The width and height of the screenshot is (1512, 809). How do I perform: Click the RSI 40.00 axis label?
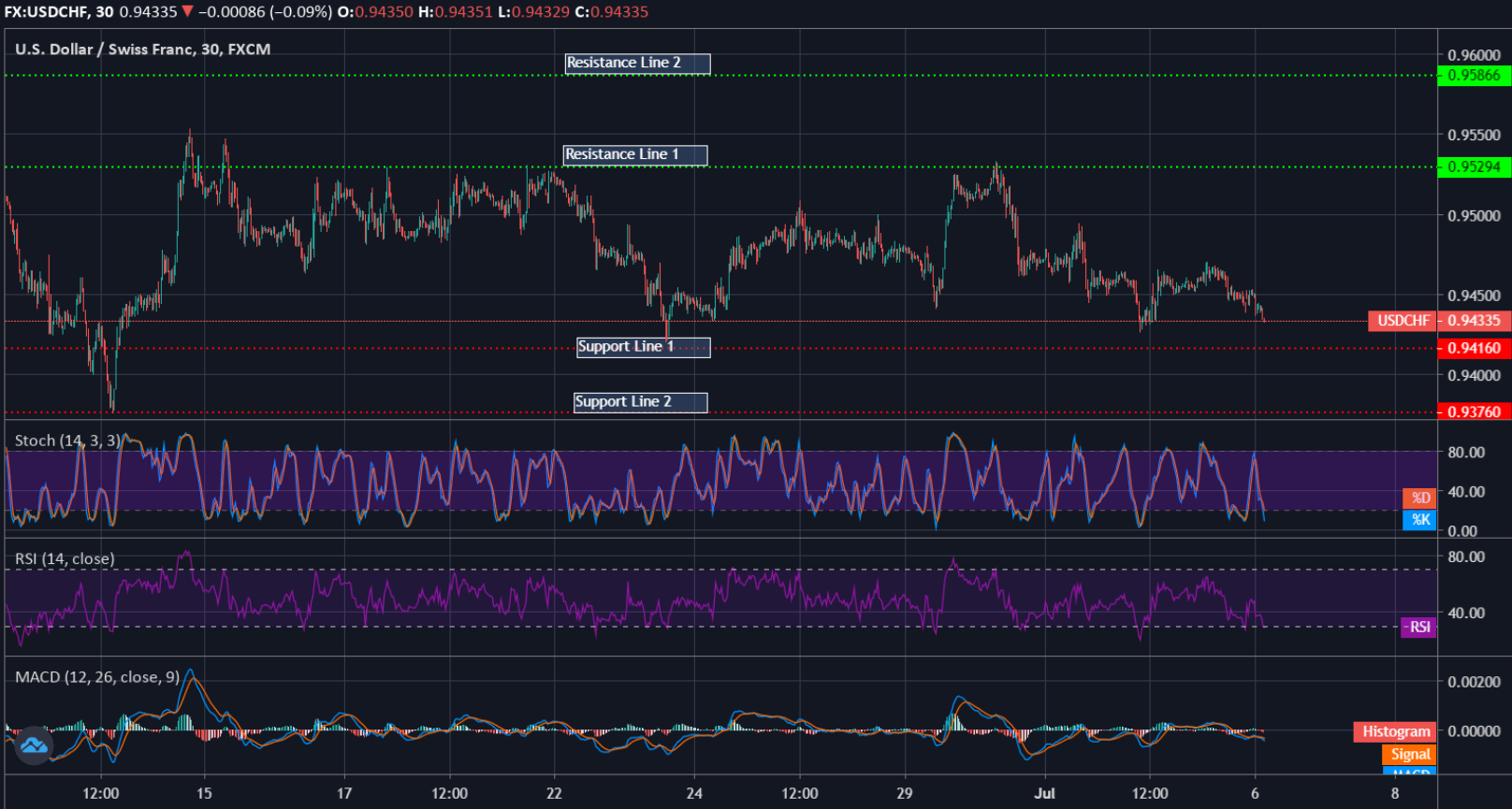(x=1466, y=613)
